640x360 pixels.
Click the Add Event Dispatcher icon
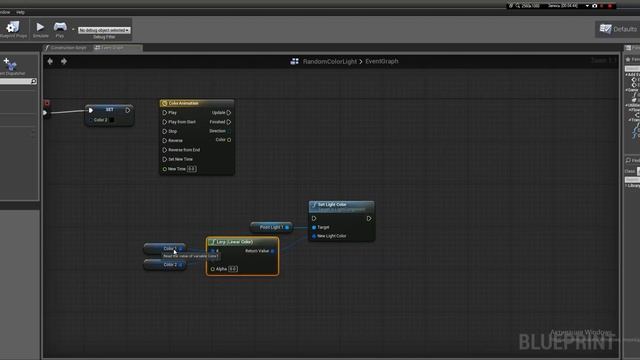pyautogui.click(x=10, y=64)
